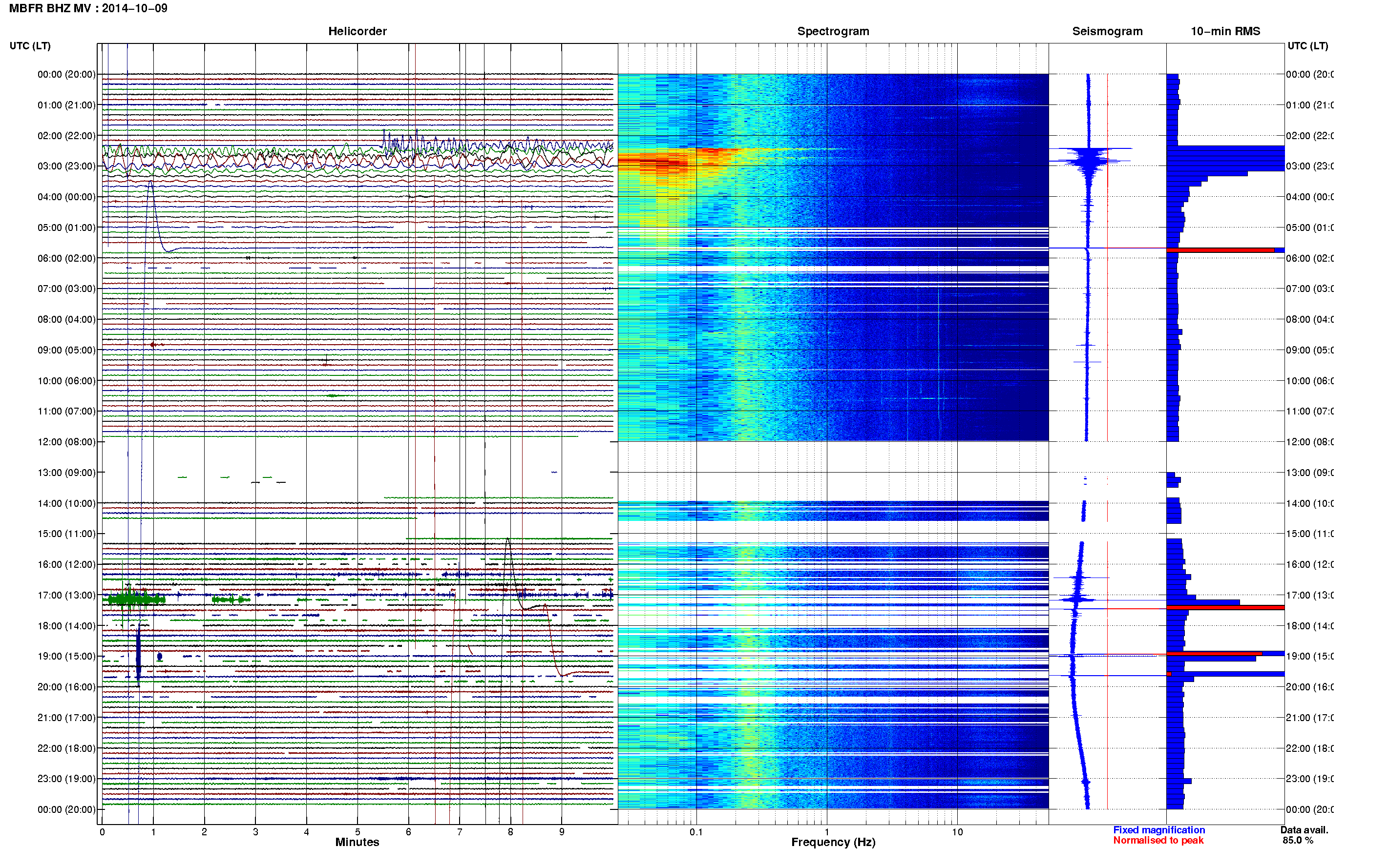Image resolution: width=1389 pixels, height=868 pixels.
Task: Select the Seismogram panel heading
Action: click(x=1107, y=31)
